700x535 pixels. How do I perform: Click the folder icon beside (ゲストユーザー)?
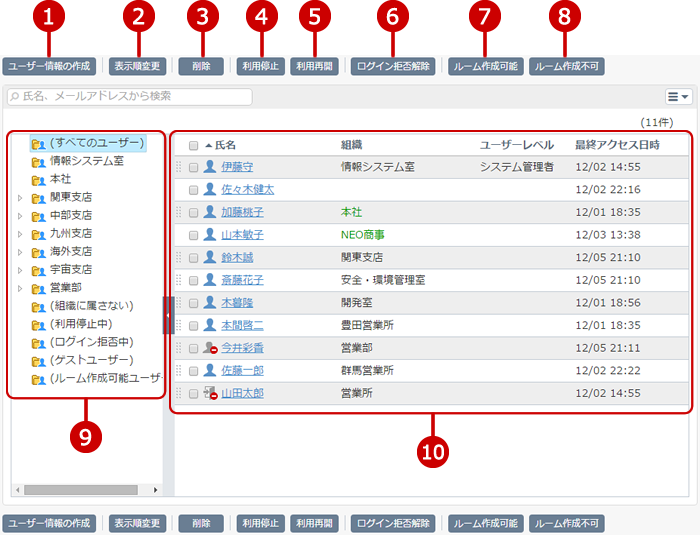coord(38,360)
